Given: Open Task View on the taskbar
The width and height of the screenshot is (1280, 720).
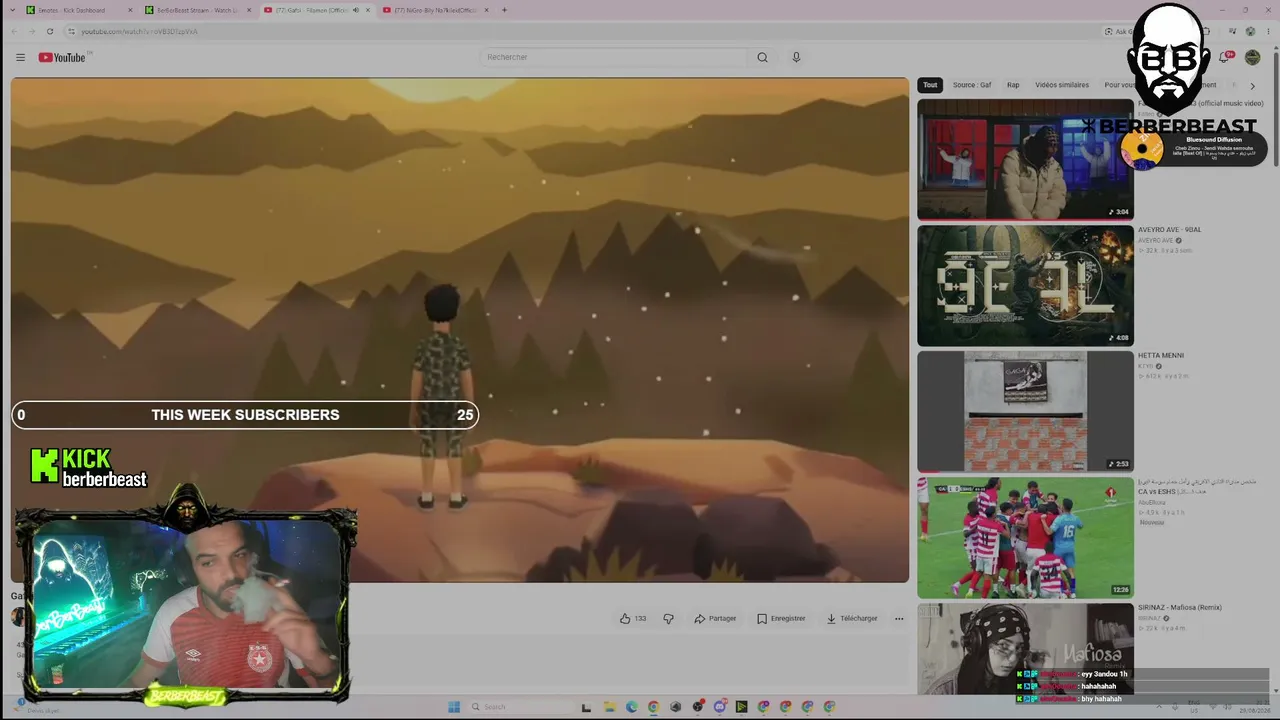Looking at the screenshot, I should click(x=587, y=707).
